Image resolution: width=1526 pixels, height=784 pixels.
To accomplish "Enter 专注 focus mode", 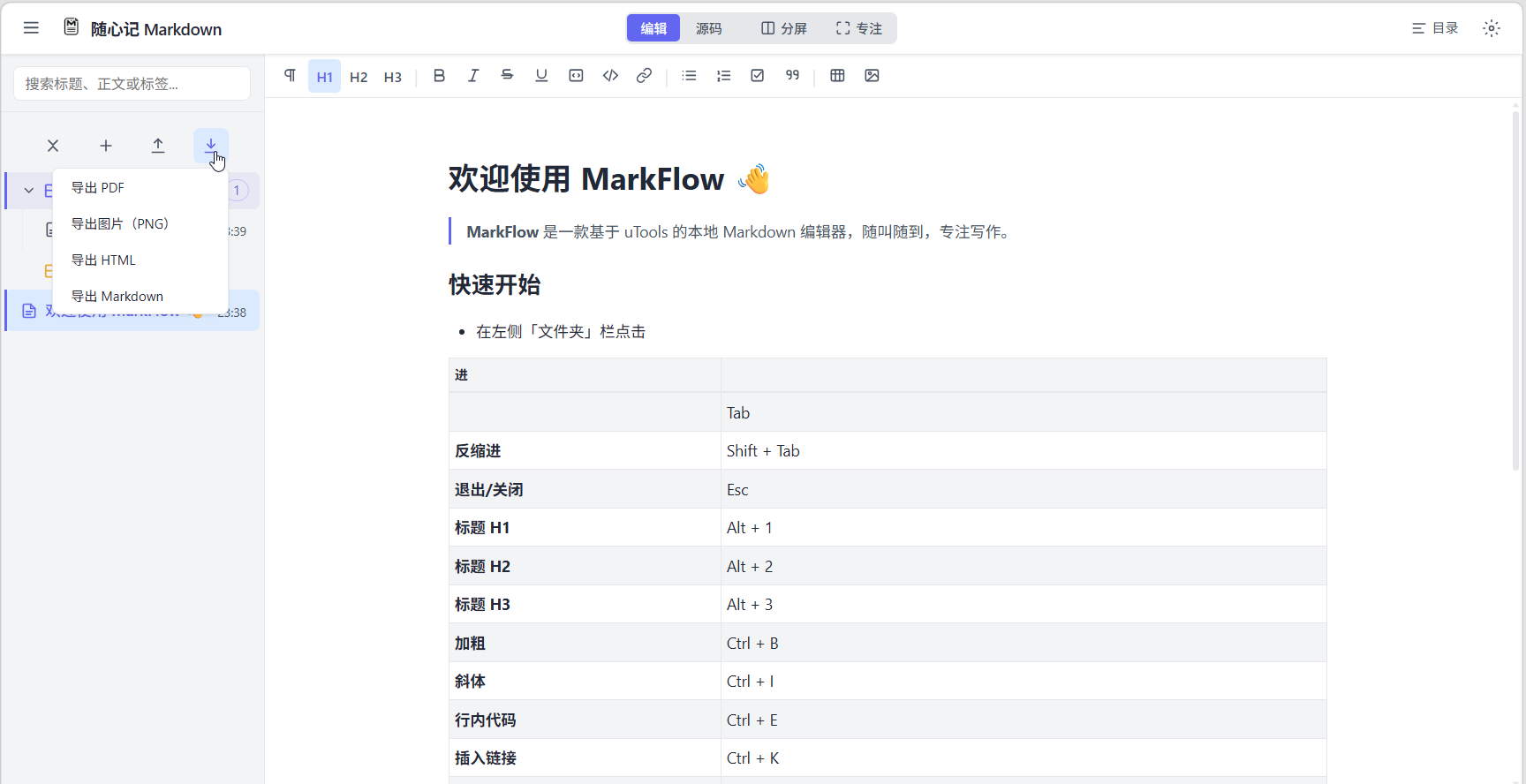I will pyautogui.click(x=859, y=28).
